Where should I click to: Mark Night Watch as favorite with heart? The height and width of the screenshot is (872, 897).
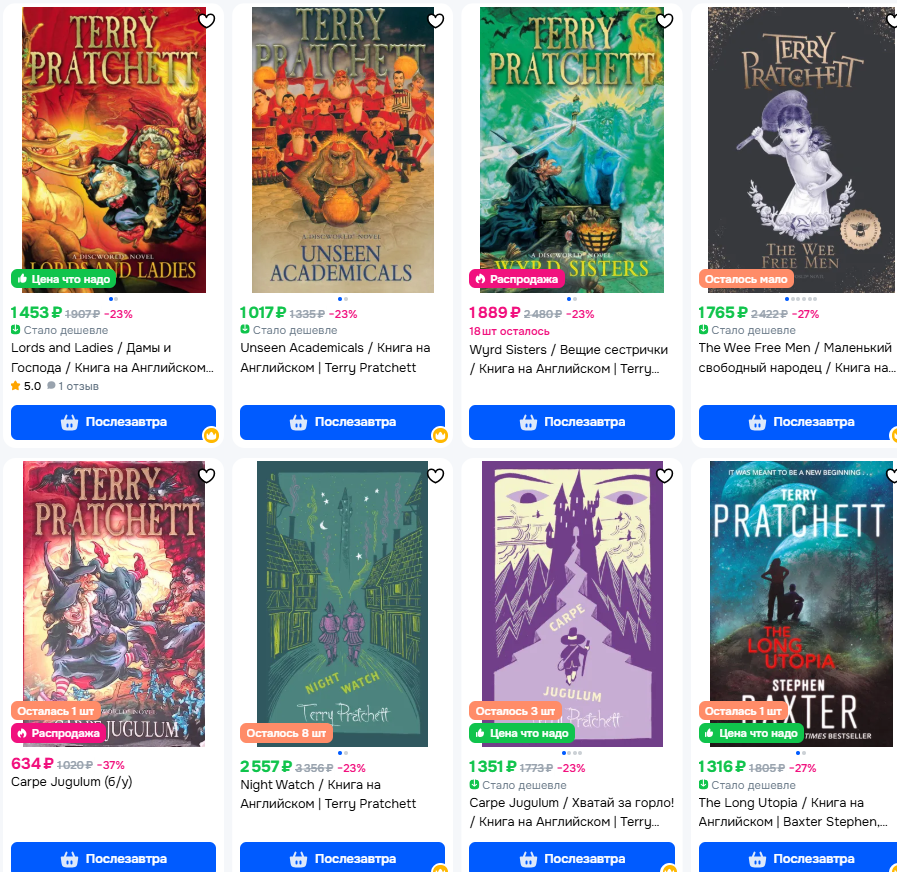(x=436, y=475)
